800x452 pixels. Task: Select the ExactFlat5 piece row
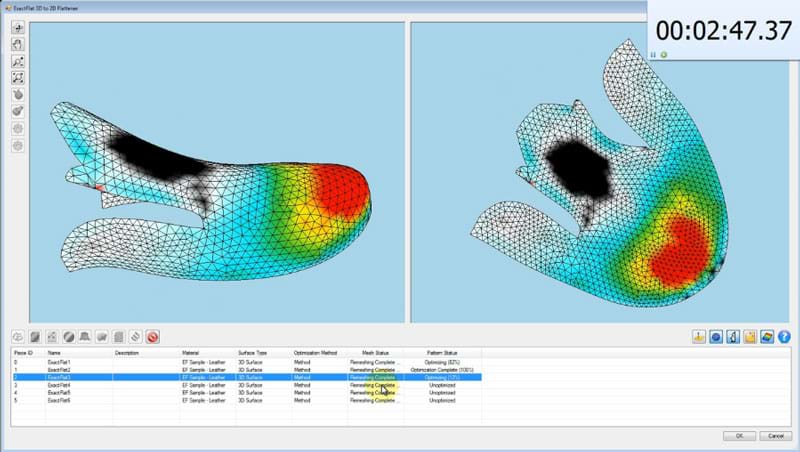click(x=61, y=393)
